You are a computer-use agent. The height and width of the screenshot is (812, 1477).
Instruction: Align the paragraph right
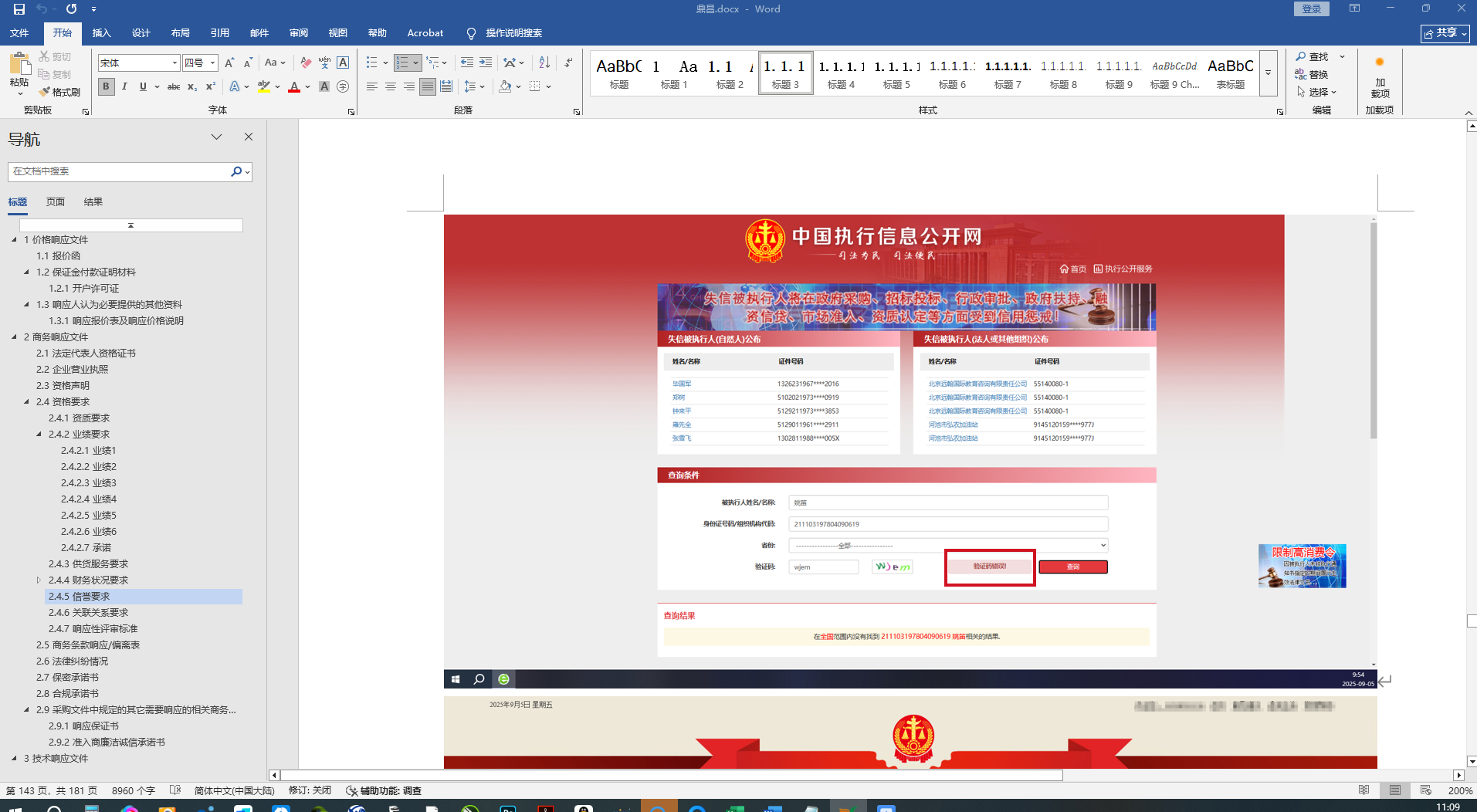(409, 86)
